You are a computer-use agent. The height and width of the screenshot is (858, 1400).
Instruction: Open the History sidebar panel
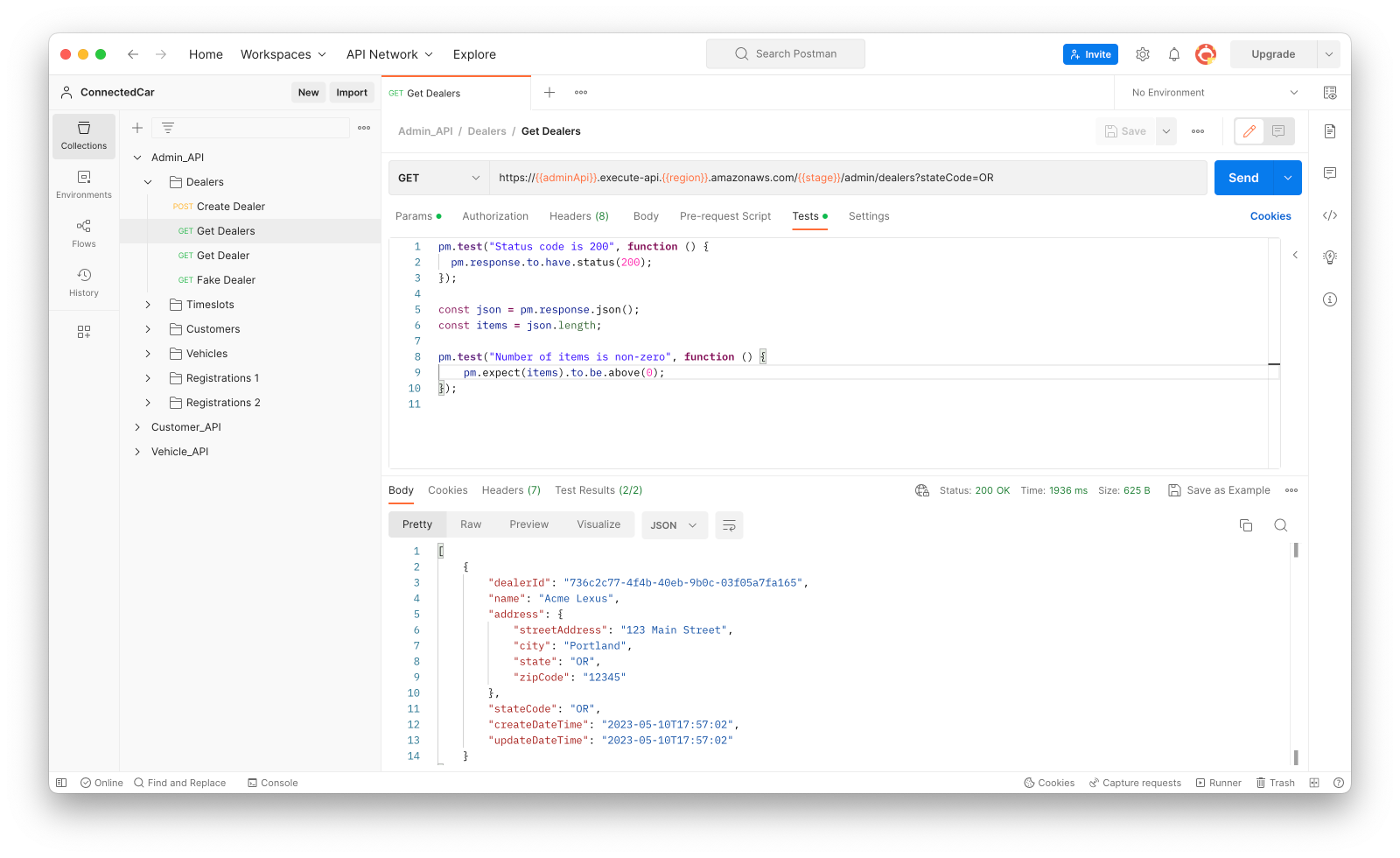84,283
